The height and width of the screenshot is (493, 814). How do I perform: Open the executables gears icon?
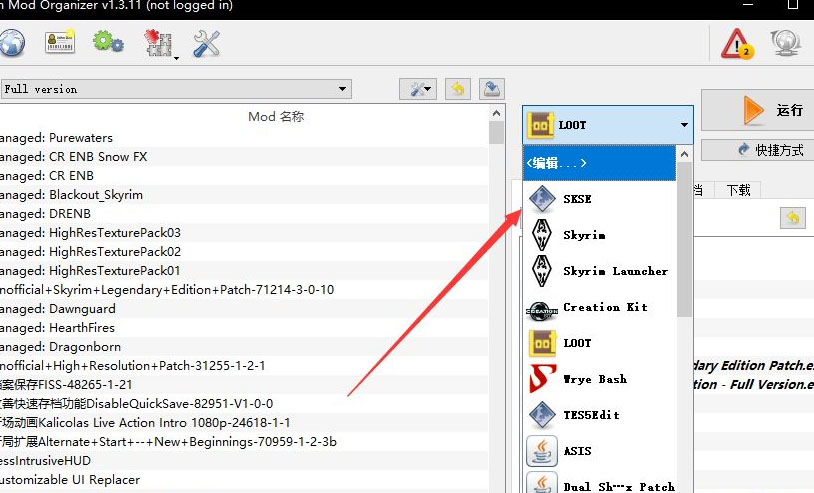pos(108,42)
